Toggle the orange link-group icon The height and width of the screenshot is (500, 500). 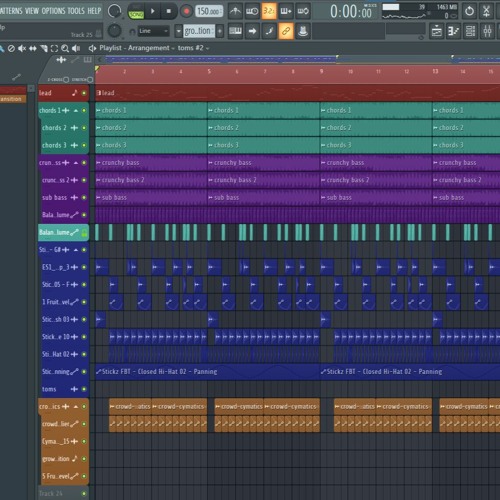point(286,31)
